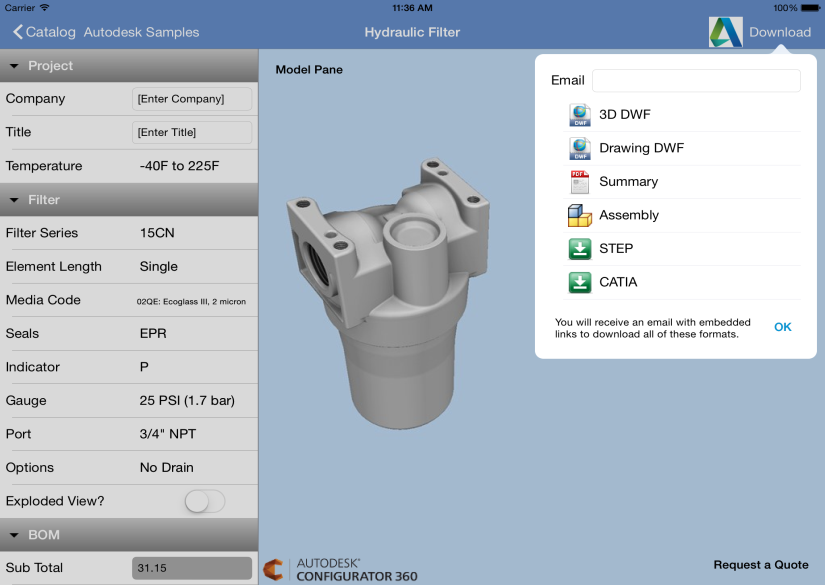Screen dimensions: 825x585
Task: Tap the Temperature value -40F to 225F
Action: 179,166
